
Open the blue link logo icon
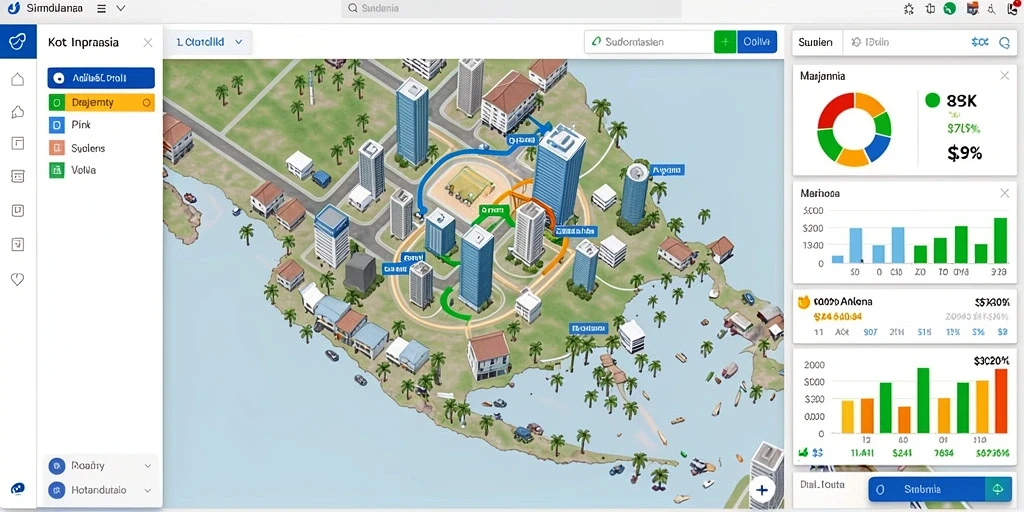[x=18, y=42]
